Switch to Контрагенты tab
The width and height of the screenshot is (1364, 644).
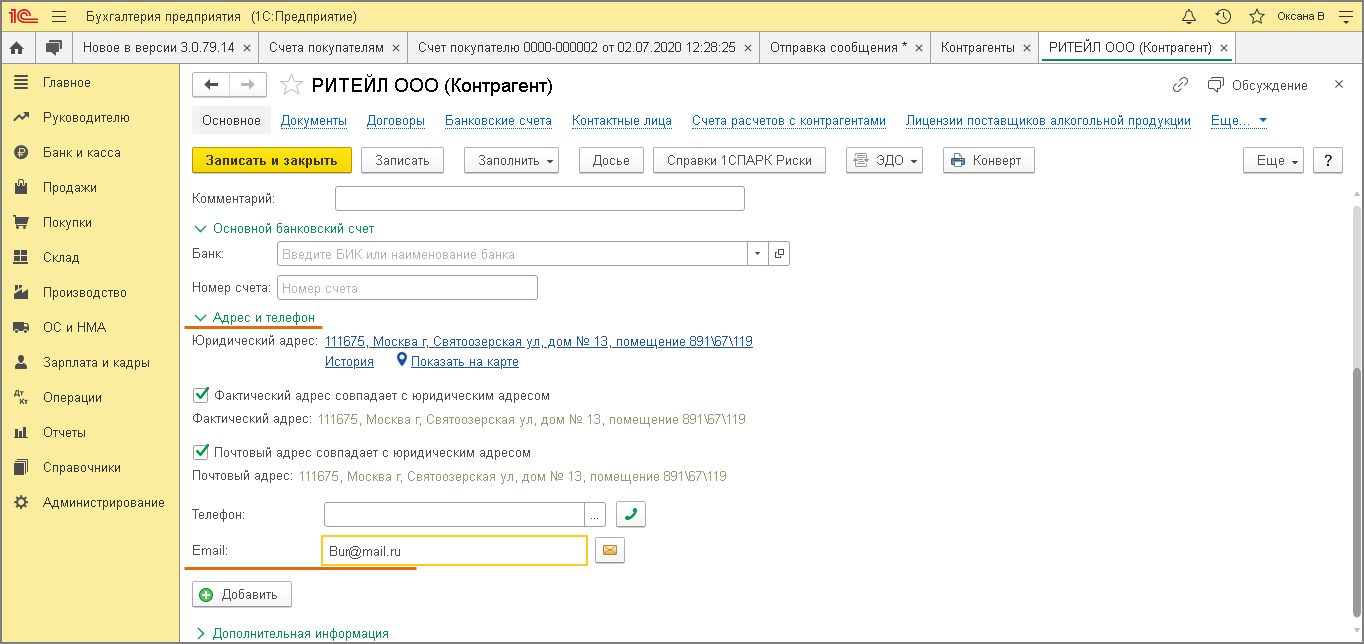pyautogui.click(x=977, y=47)
